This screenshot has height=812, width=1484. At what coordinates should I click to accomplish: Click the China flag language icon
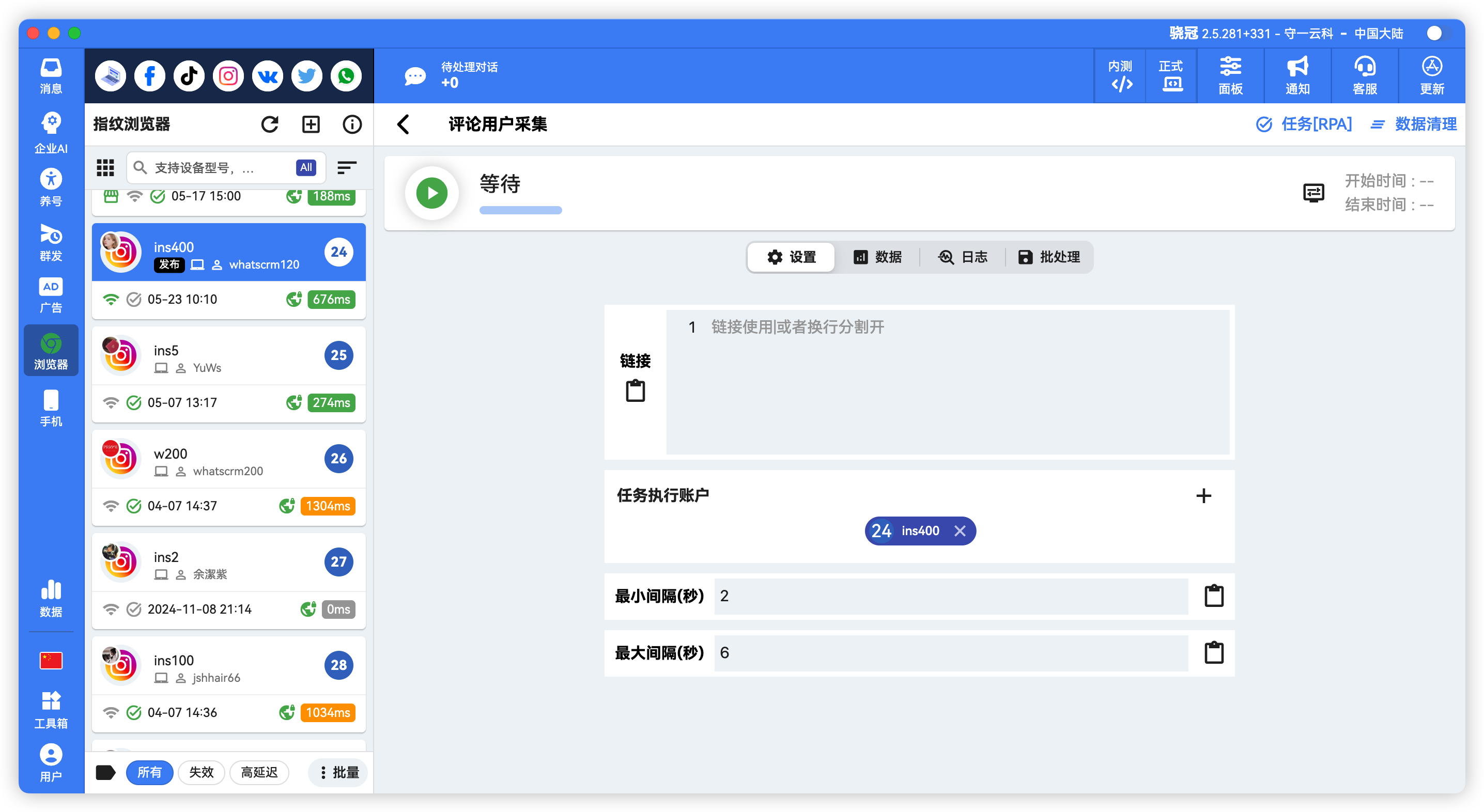[x=51, y=661]
